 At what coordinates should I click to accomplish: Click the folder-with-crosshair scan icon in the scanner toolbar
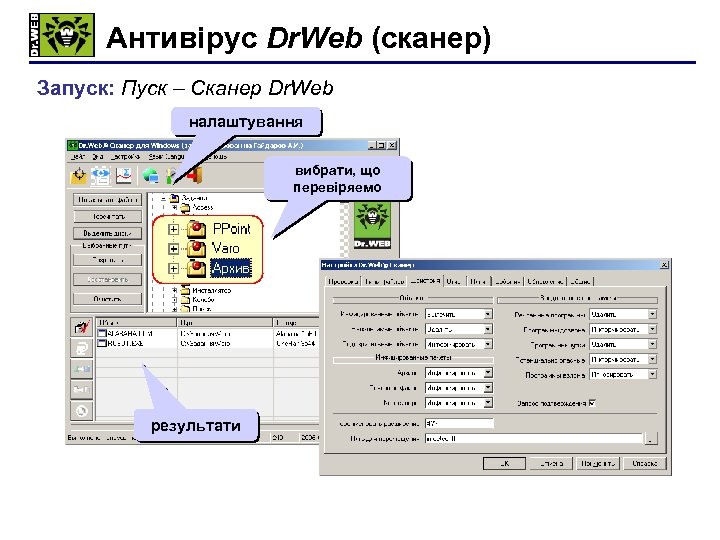(x=79, y=175)
